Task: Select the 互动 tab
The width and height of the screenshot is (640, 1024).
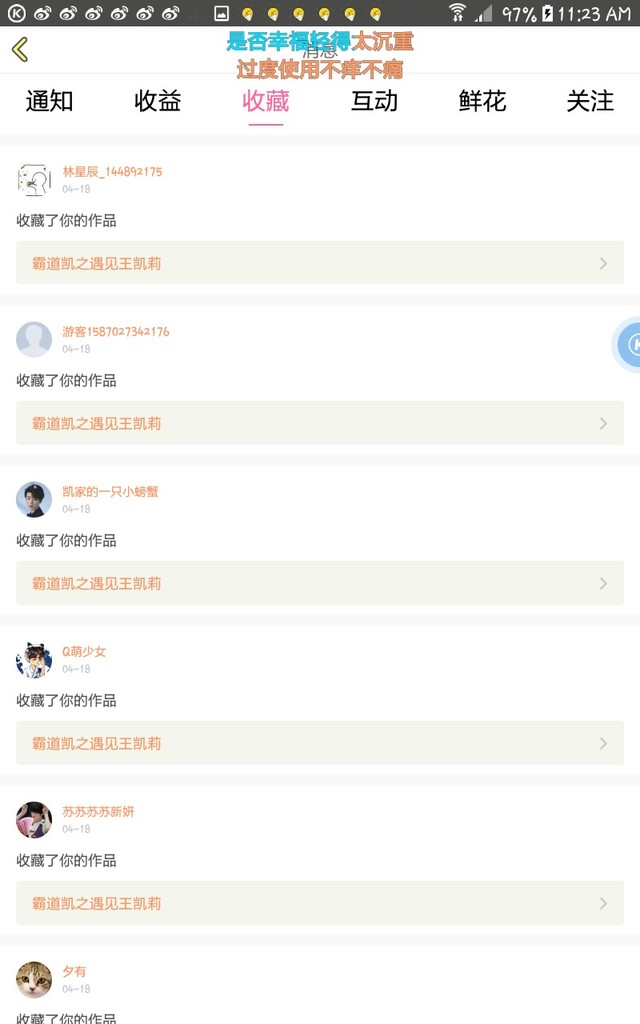Action: pyautogui.click(x=374, y=101)
